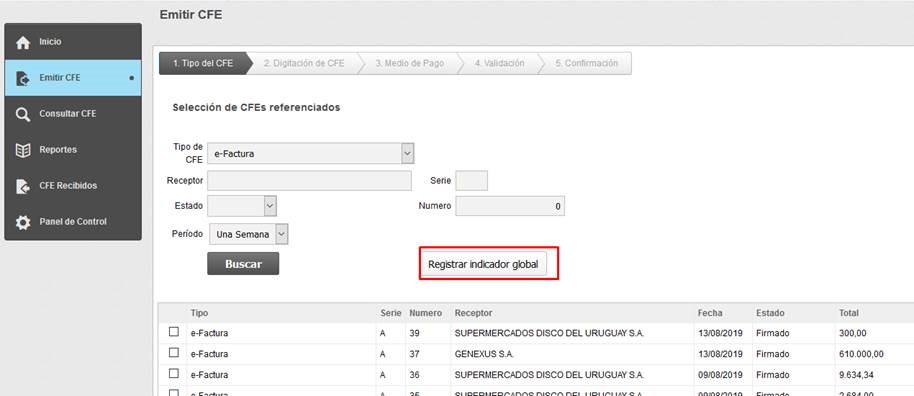Click the Serie input field
914x396 pixels.
coord(472,181)
